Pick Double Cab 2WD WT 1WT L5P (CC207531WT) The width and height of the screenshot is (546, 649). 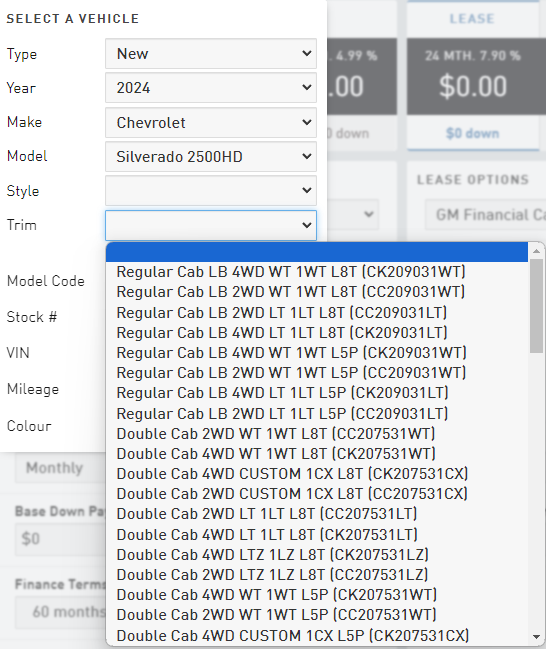pos(317,615)
